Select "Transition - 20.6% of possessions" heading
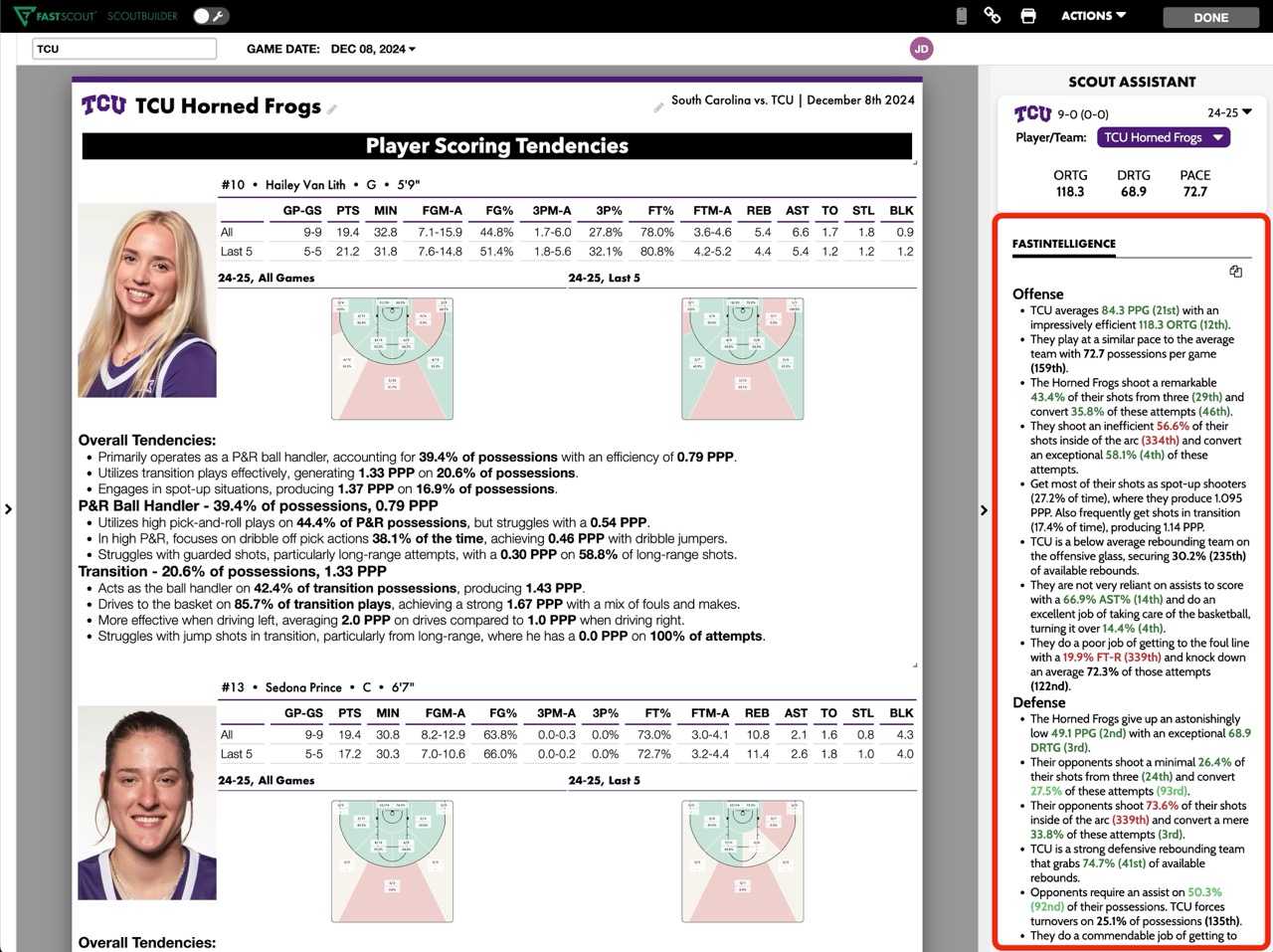1273x952 pixels. [x=233, y=571]
